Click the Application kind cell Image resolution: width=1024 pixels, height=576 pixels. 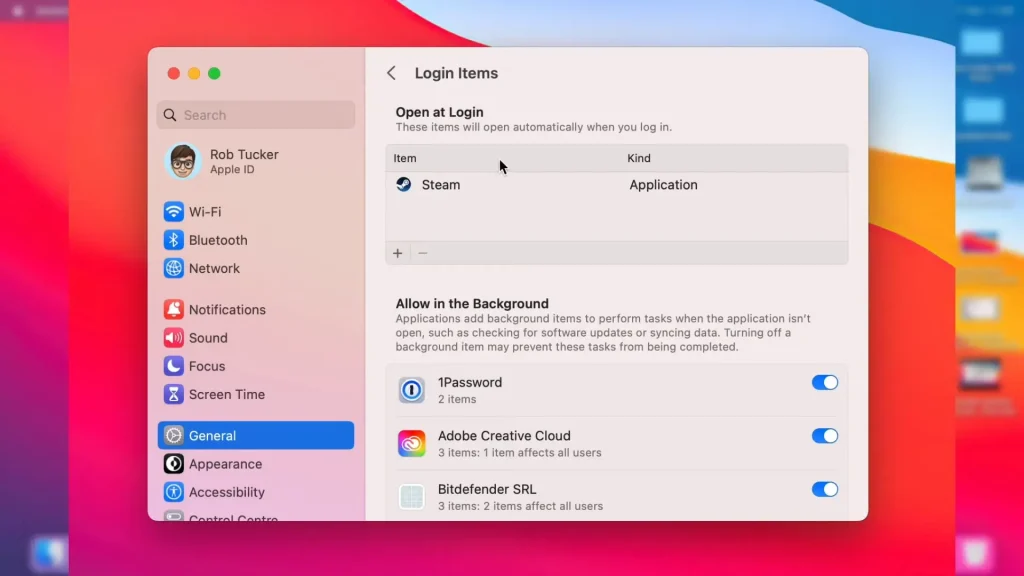(663, 185)
